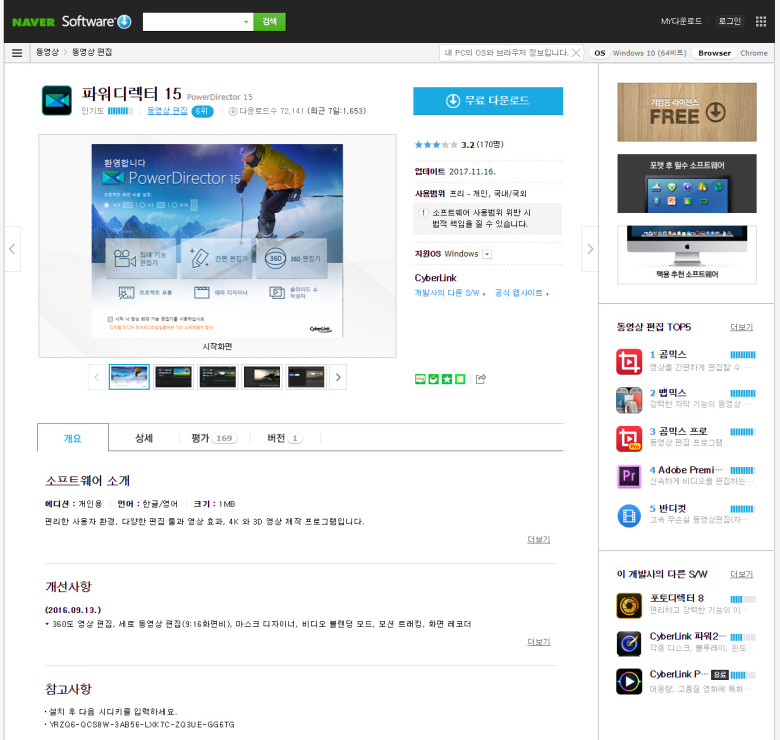Viewport: 780px width, 740px height.
Task: Select the third screenshot thumbnail
Action: (217, 377)
